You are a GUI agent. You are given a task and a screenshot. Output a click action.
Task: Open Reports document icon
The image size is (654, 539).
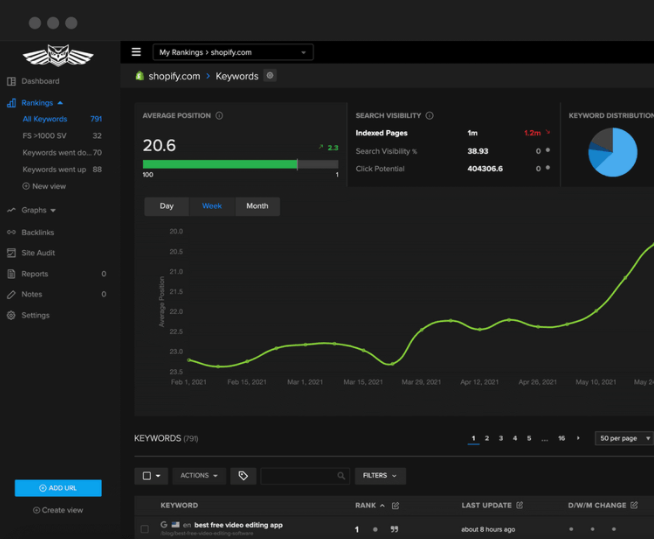tap(11, 274)
